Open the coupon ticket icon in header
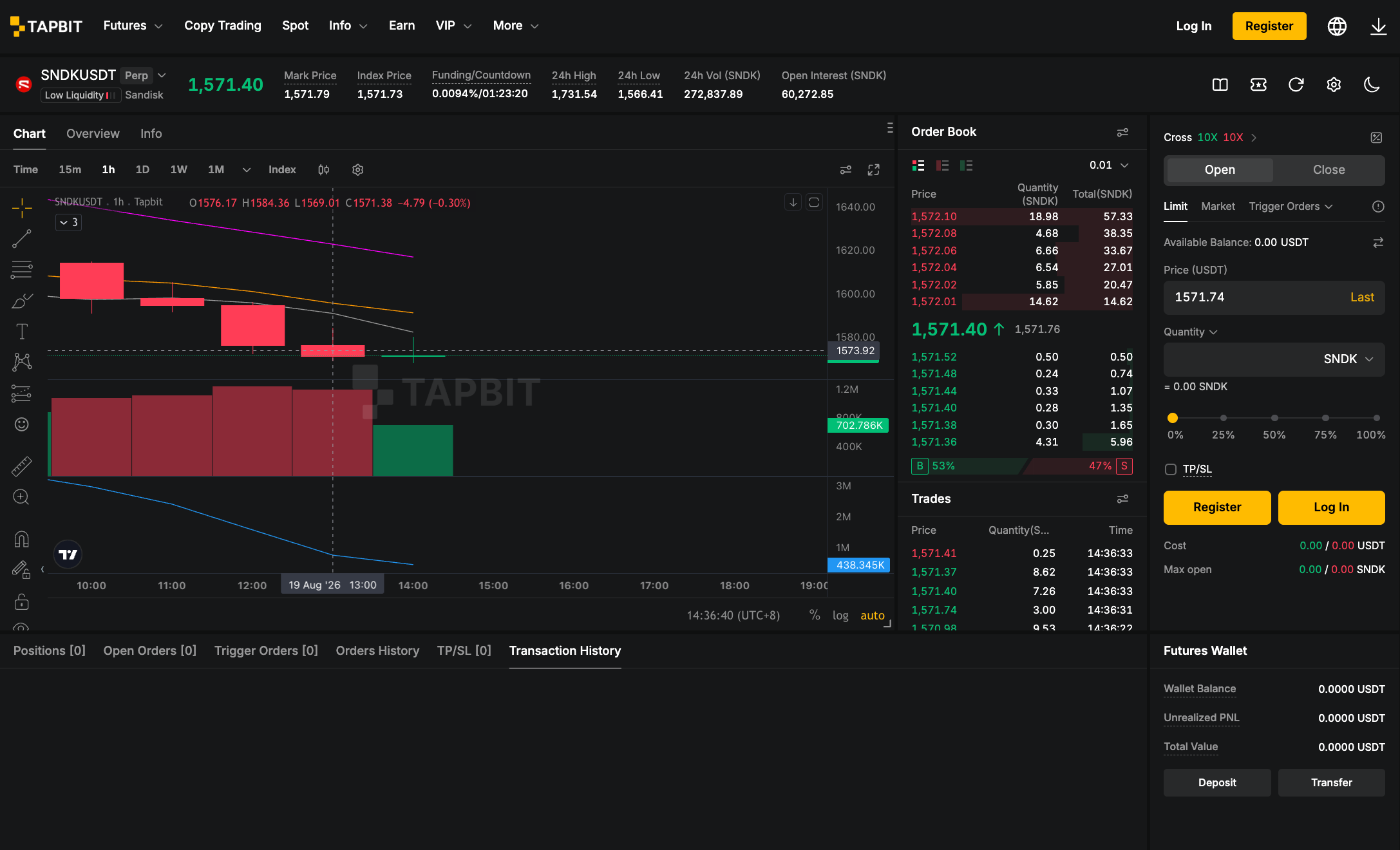Image resolution: width=1400 pixels, height=850 pixels. click(x=1258, y=85)
